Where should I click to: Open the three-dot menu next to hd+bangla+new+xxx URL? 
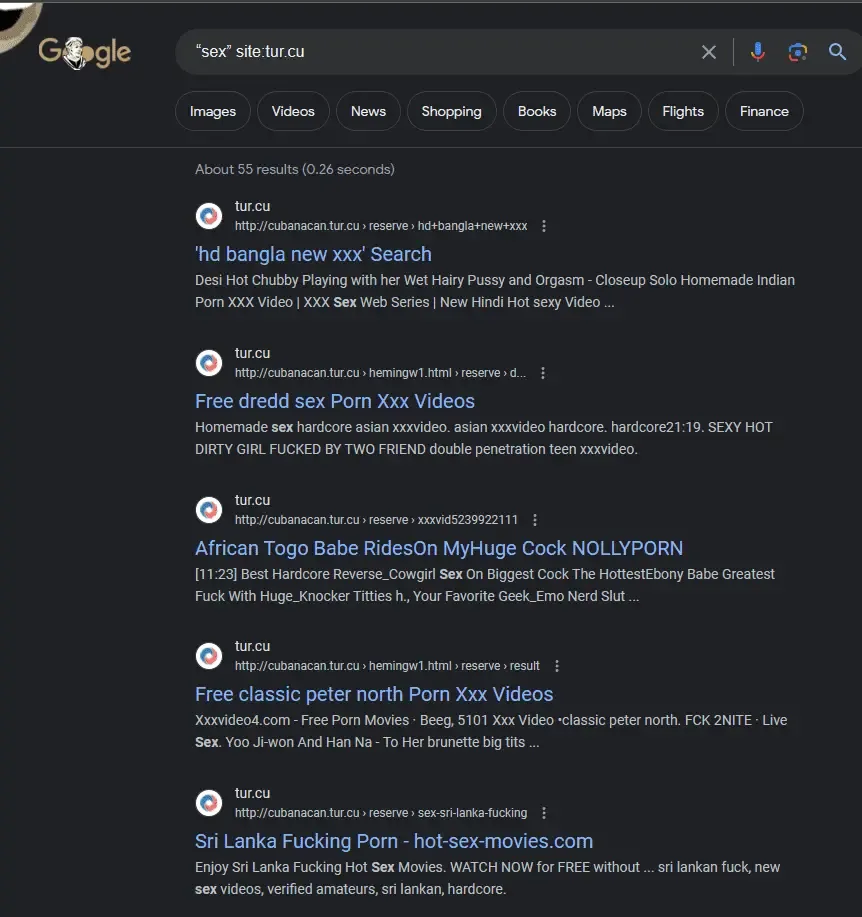coord(544,226)
